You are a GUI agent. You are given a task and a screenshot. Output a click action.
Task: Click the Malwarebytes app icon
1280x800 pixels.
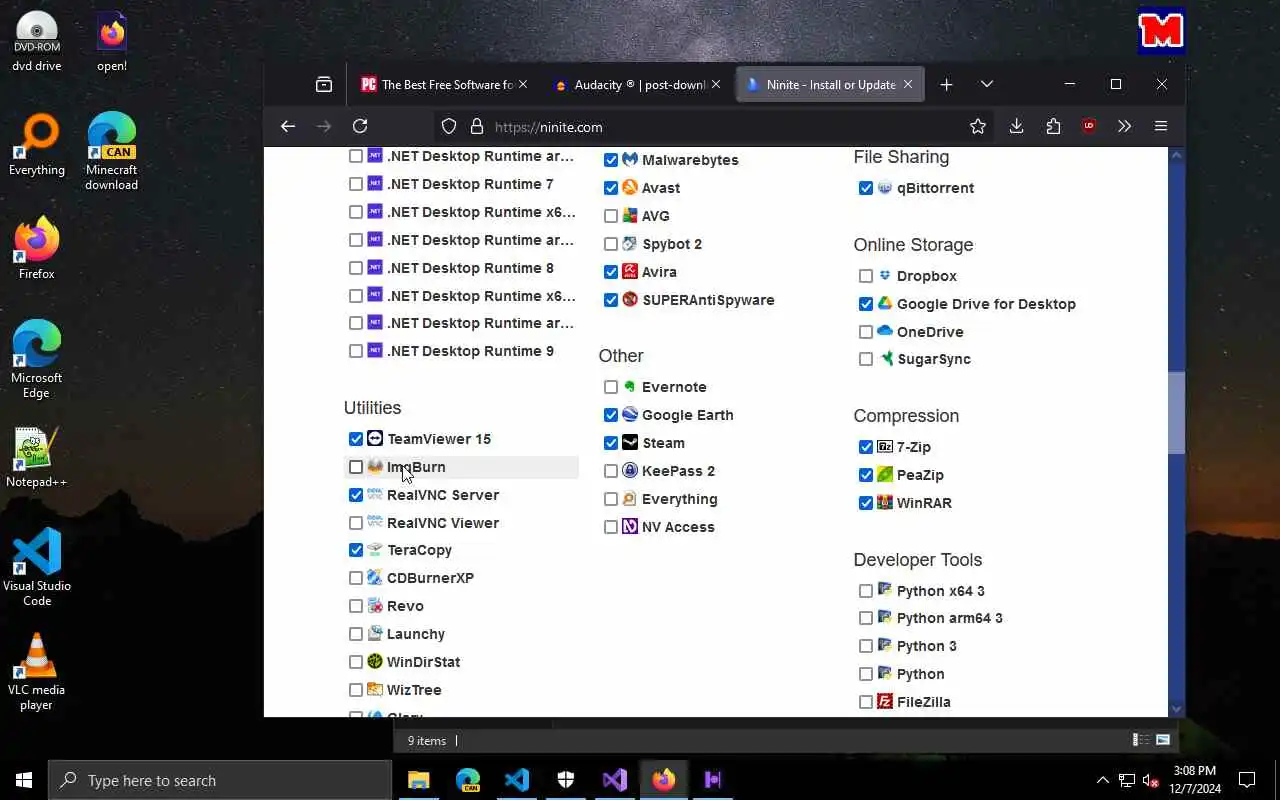[630, 160]
